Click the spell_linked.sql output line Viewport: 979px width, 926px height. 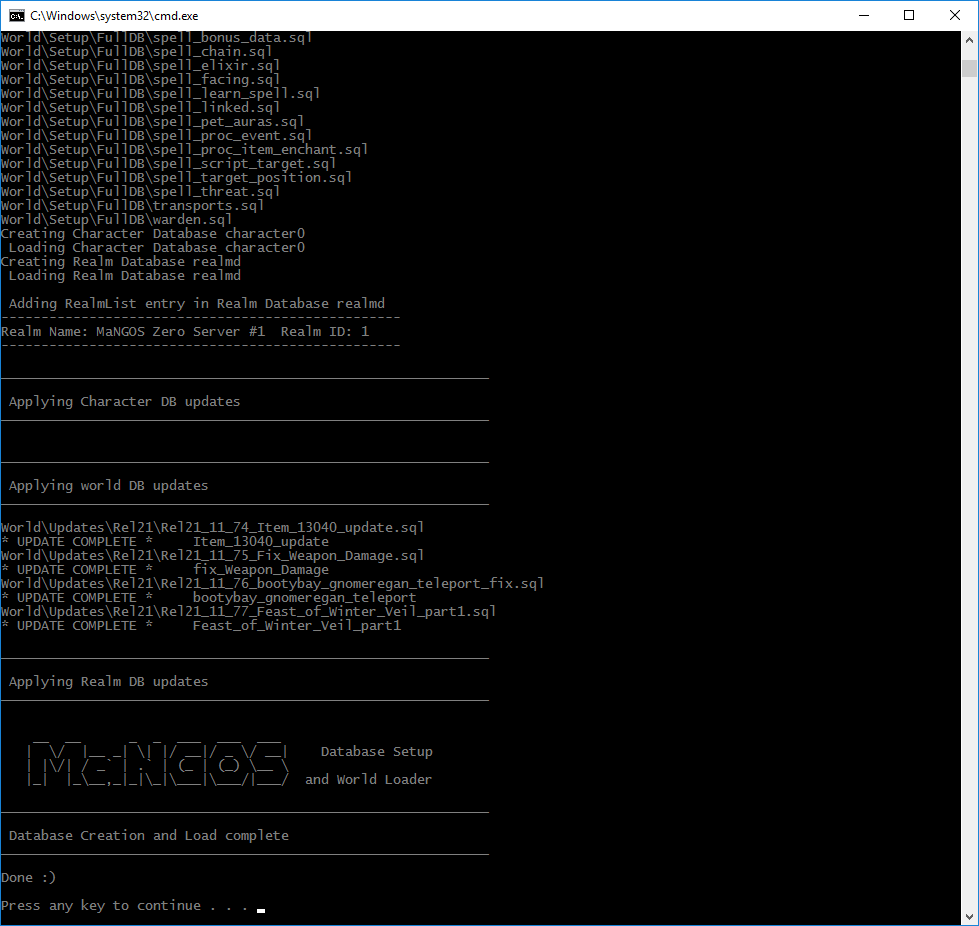140,107
